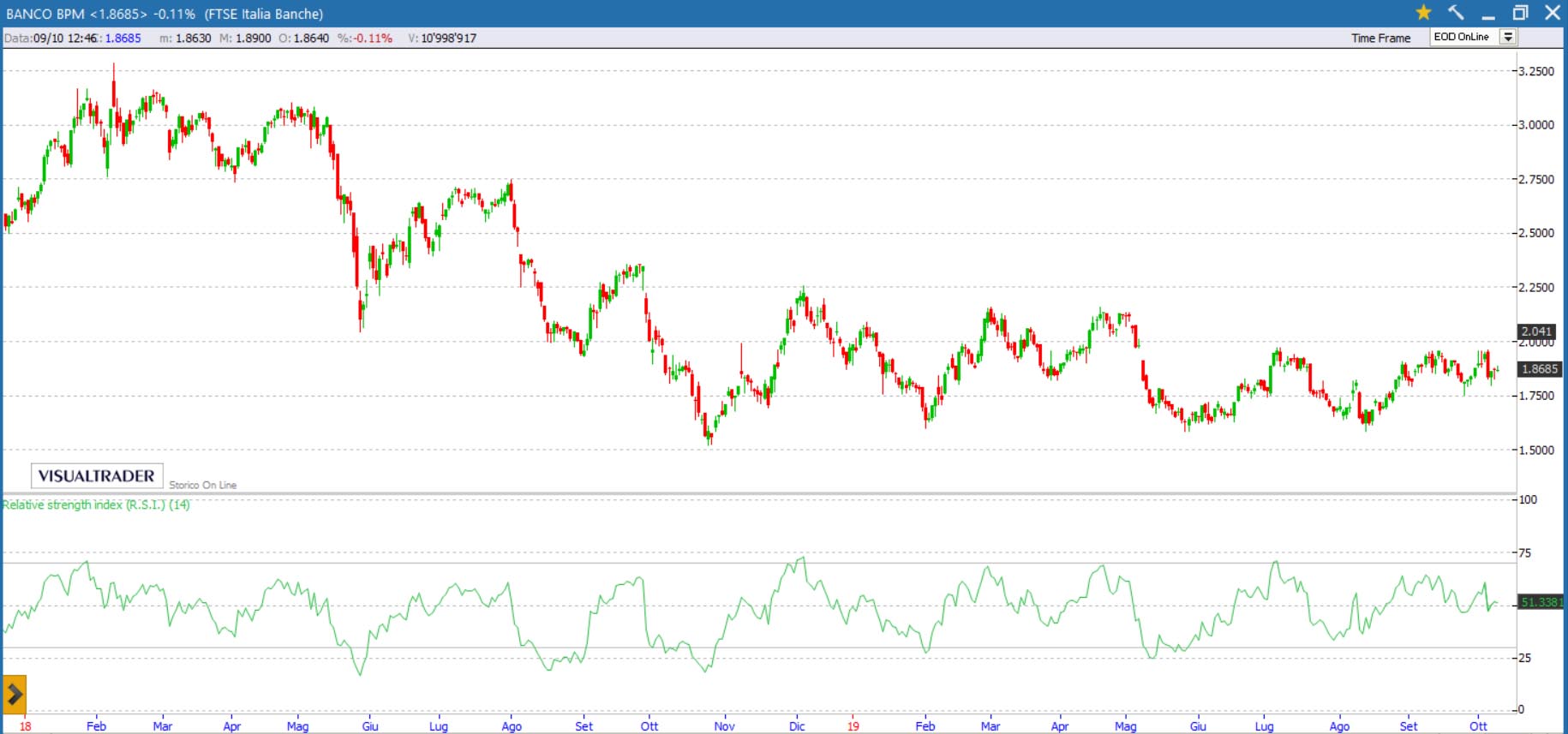This screenshot has height=734, width=1568.
Task: Close the BANCO BPM chart window
Action: pyautogui.click(x=1552, y=13)
